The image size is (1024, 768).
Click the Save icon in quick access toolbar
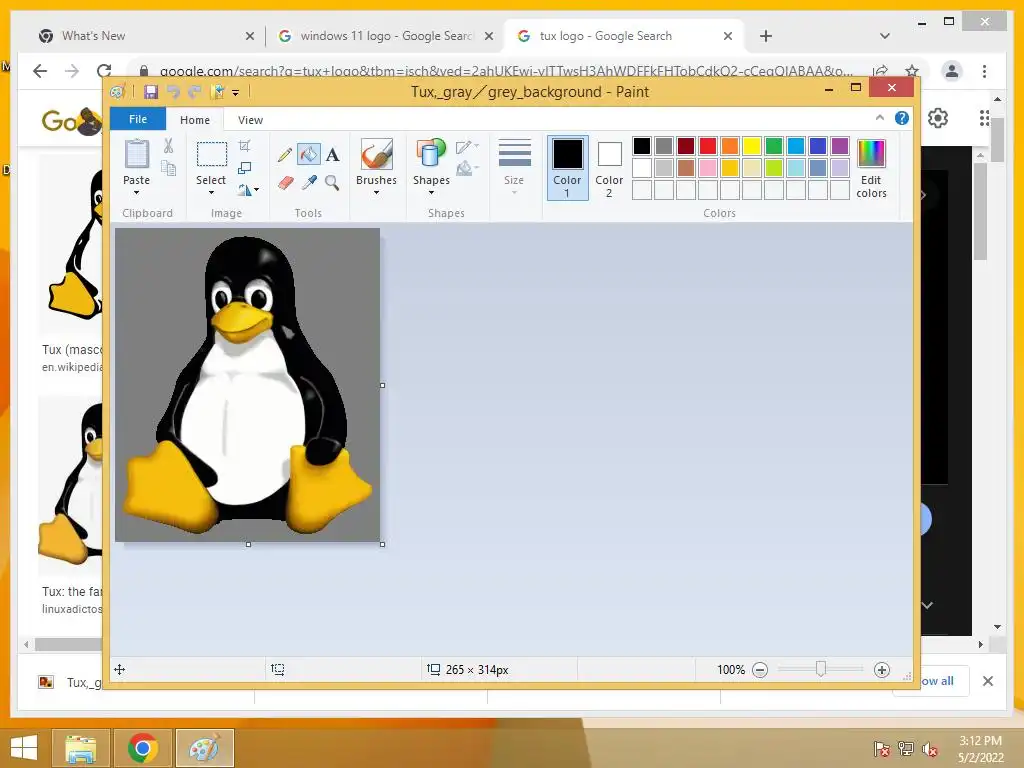tap(151, 91)
